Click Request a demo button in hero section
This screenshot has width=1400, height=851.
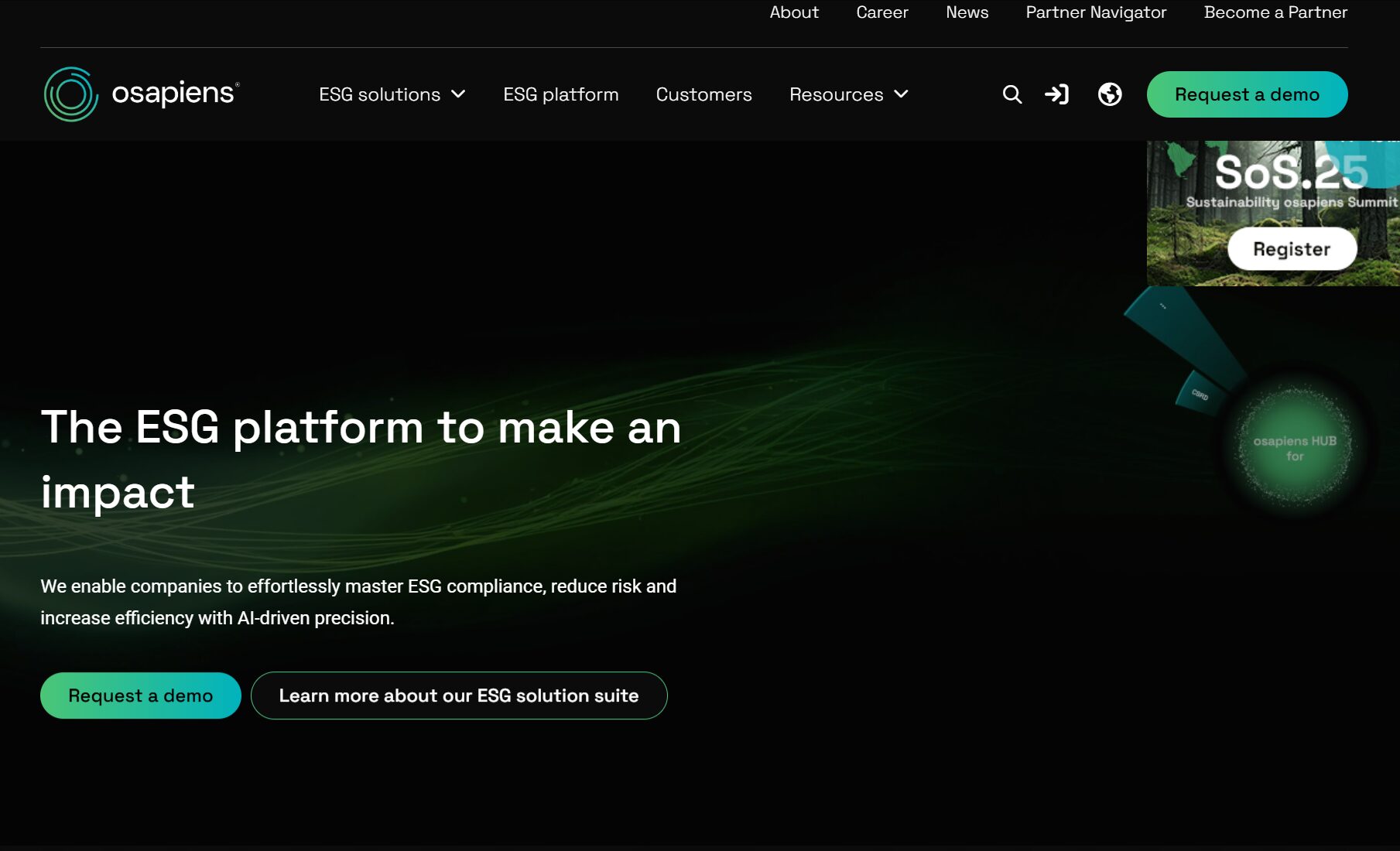pos(141,695)
